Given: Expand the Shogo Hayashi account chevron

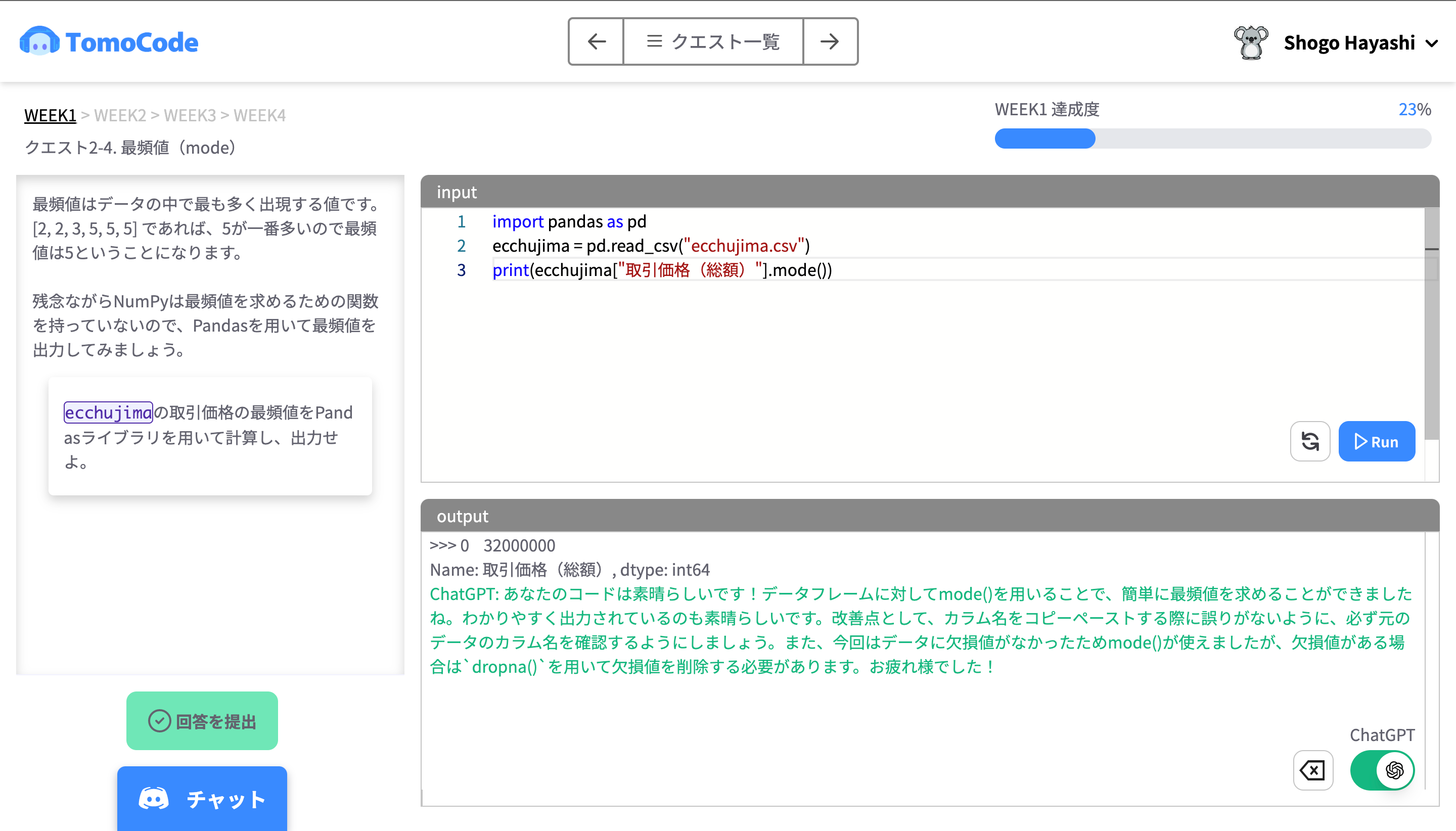Looking at the screenshot, I should coord(1431,43).
